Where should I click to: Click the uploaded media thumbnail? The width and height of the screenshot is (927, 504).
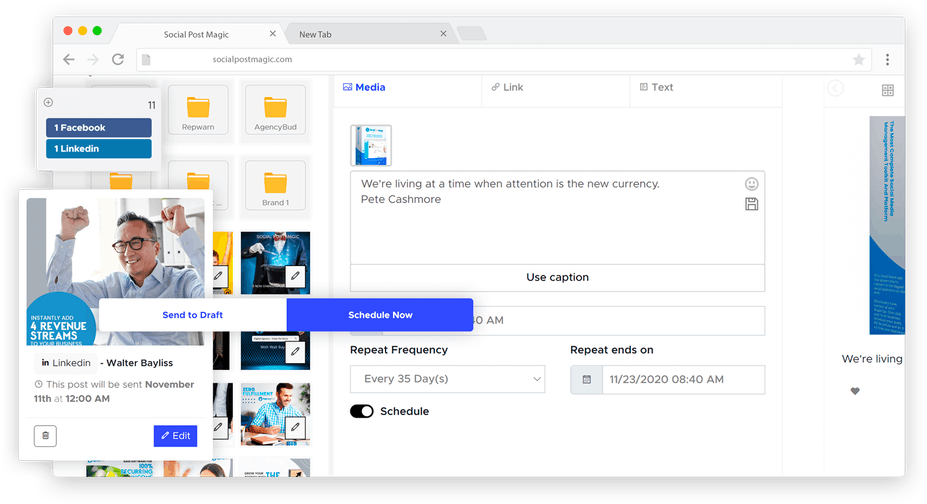click(371, 145)
